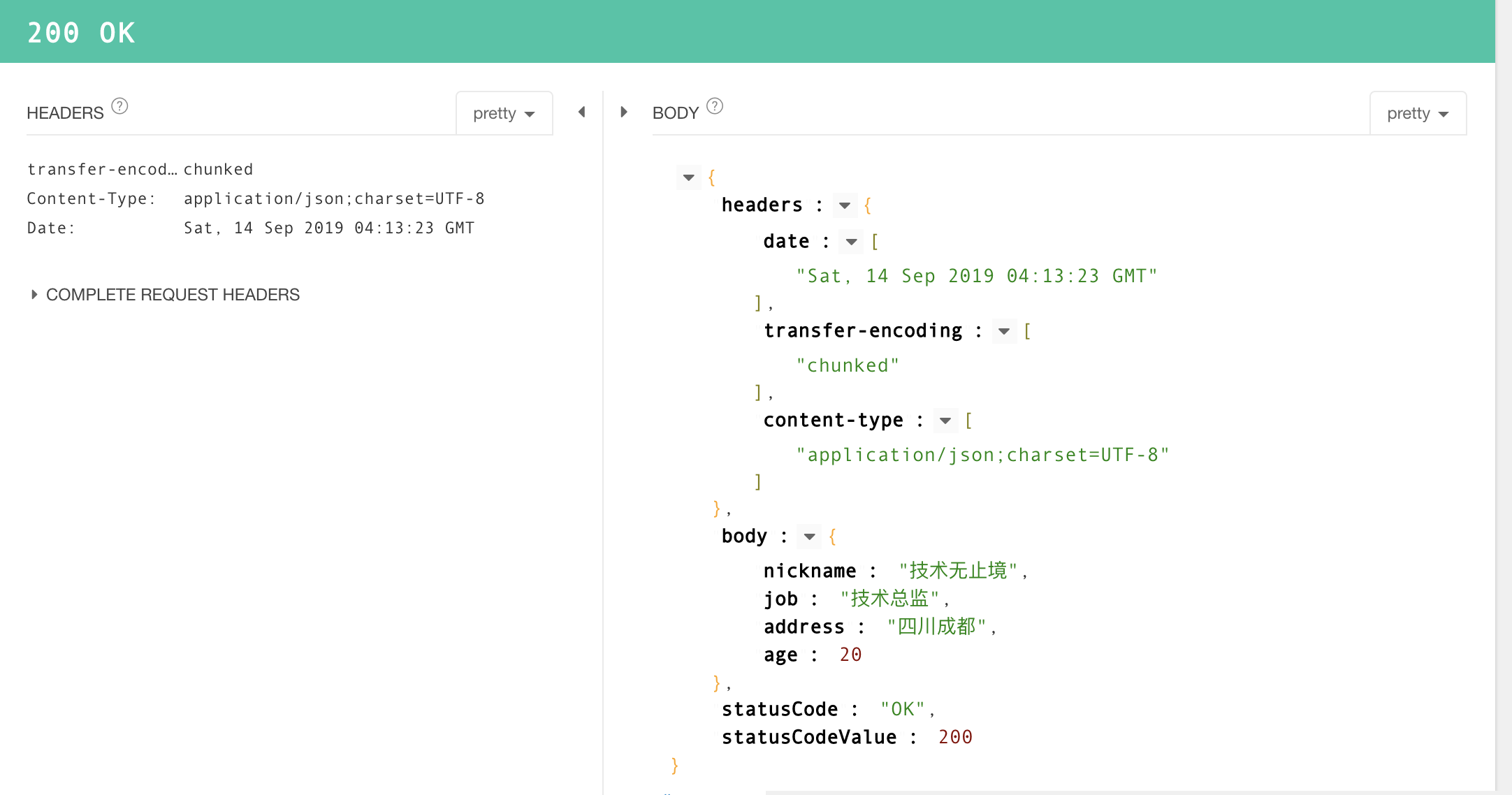Screen dimensions: 1512x795
Task: Click the headers key in JSON body
Action: pyautogui.click(x=762, y=205)
